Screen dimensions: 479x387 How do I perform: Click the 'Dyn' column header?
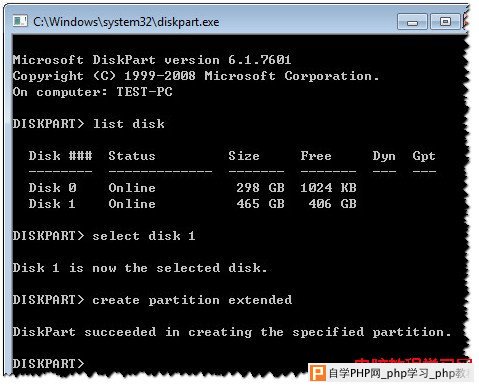point(384,156)
